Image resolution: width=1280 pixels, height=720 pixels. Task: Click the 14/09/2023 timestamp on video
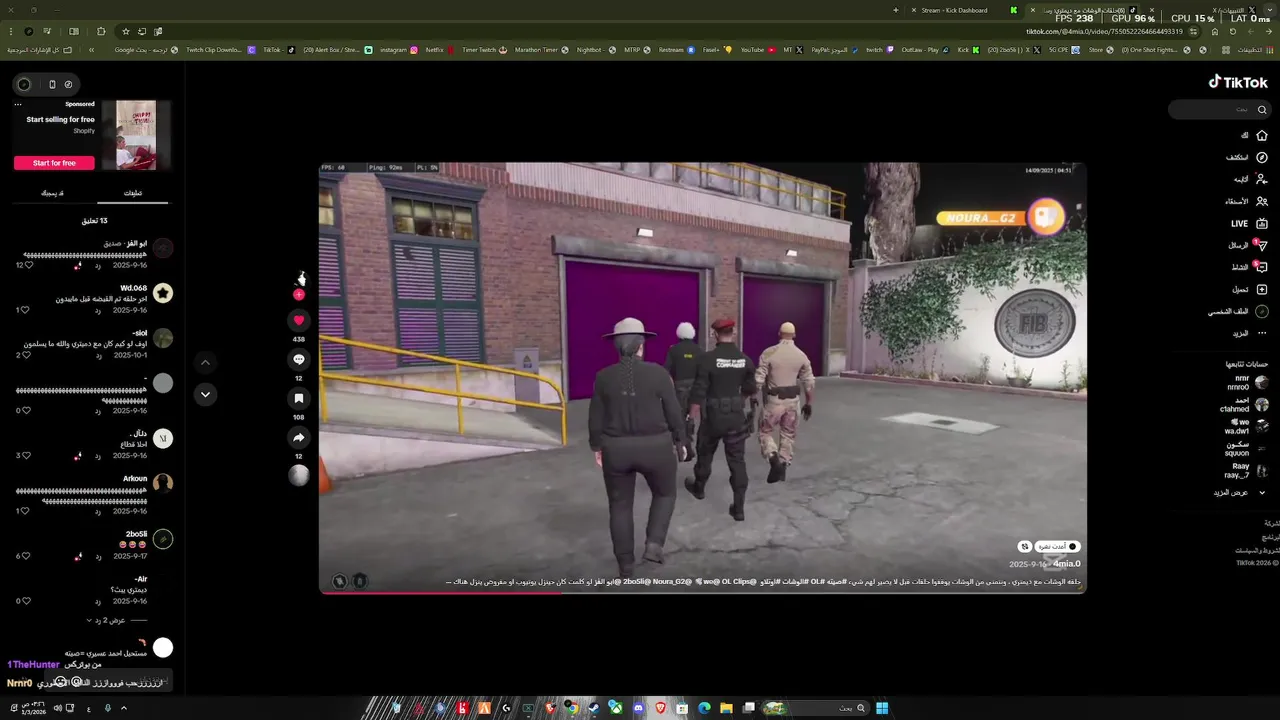tap(1048, 170)
